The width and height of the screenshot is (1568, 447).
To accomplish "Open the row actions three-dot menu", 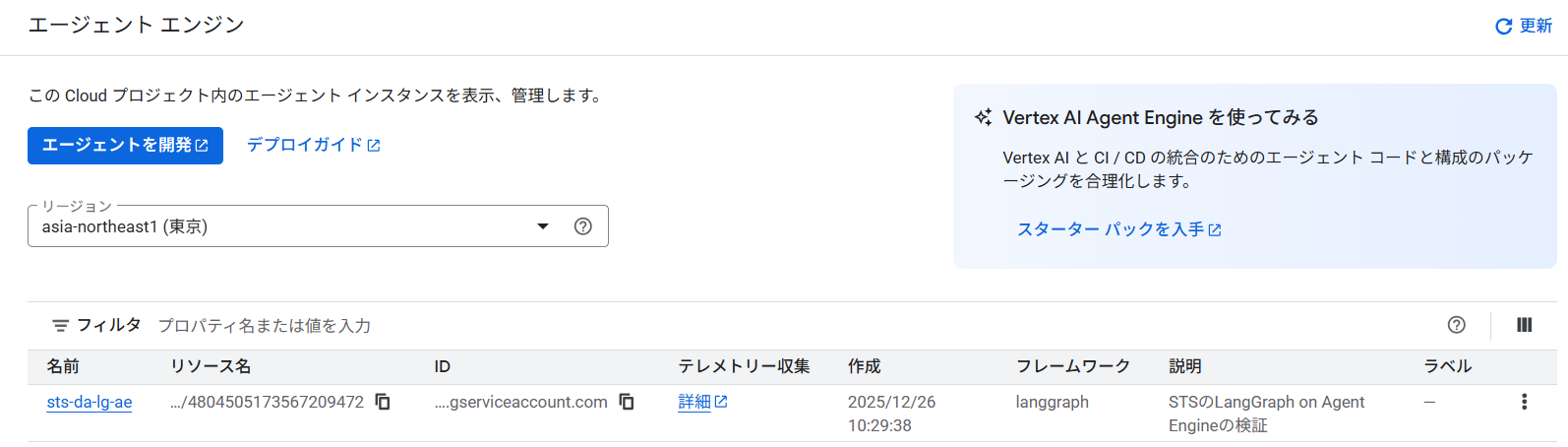I will [1524, 402].
